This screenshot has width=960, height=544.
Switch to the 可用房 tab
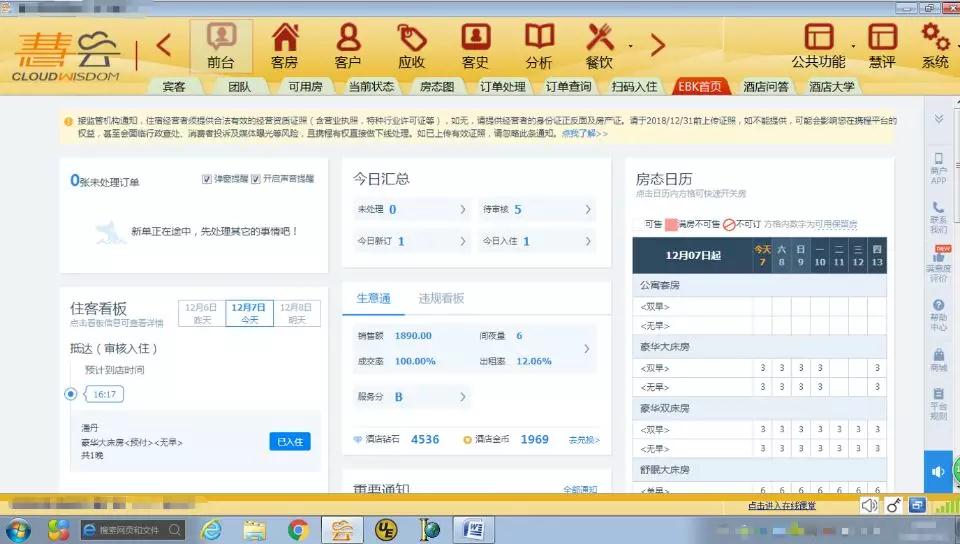click(306, 87)
